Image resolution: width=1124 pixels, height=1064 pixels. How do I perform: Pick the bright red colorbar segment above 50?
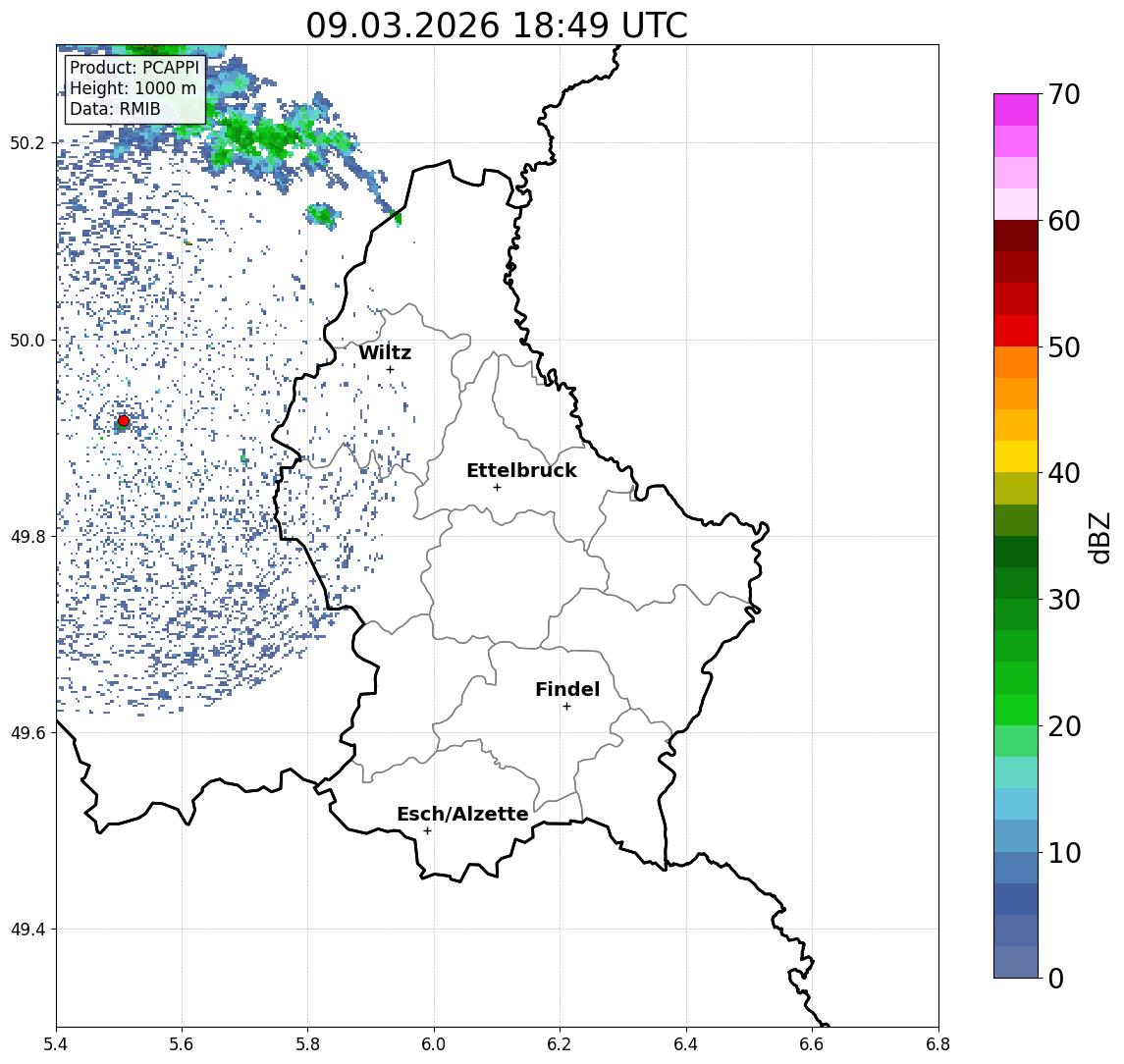(x=1016, y=331)
